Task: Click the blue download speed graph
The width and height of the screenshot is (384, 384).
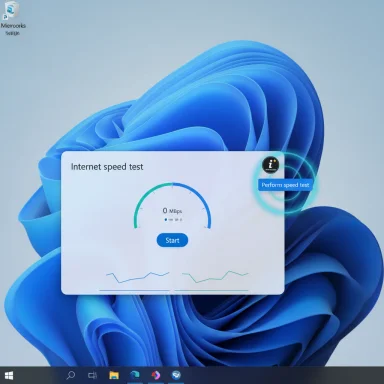Action: (137, 277)
